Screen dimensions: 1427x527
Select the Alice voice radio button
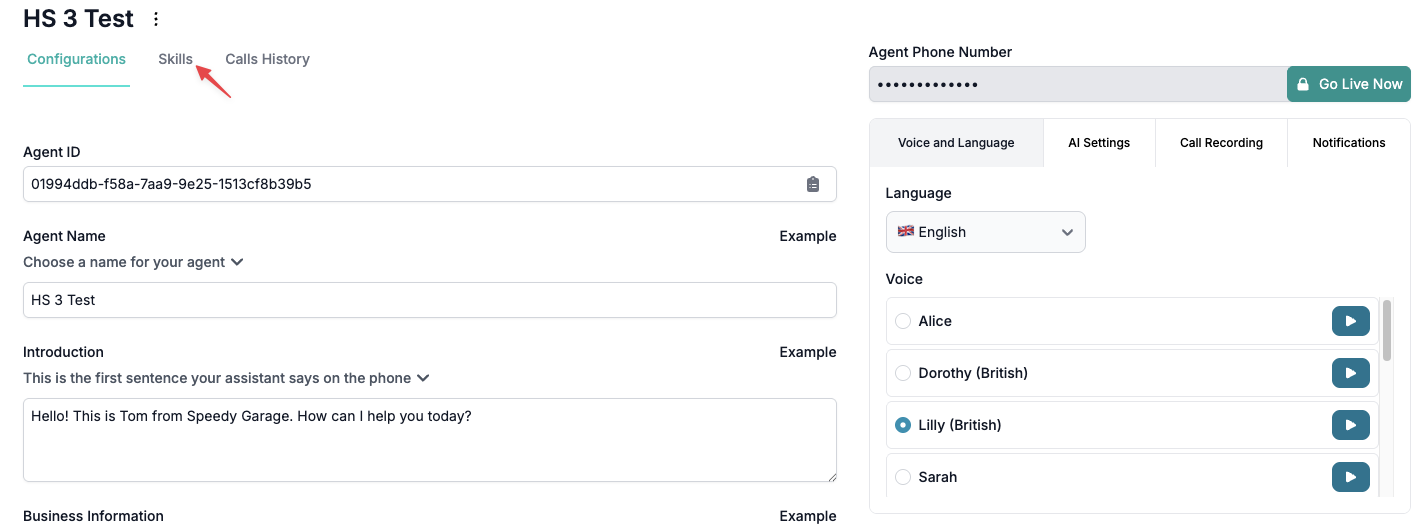coord(903,321)
